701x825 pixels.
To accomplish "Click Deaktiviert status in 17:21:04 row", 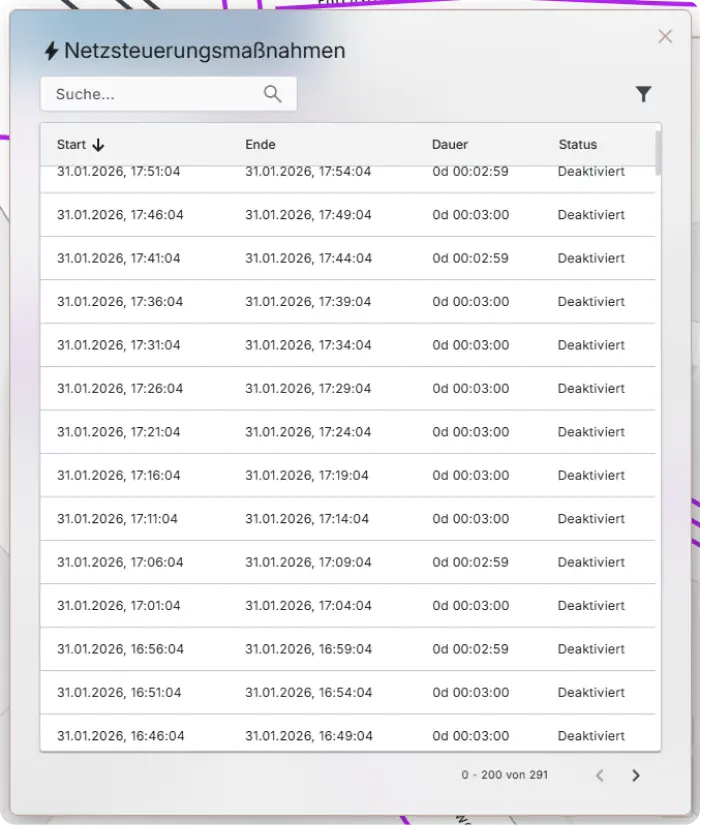I will (591, 432).
